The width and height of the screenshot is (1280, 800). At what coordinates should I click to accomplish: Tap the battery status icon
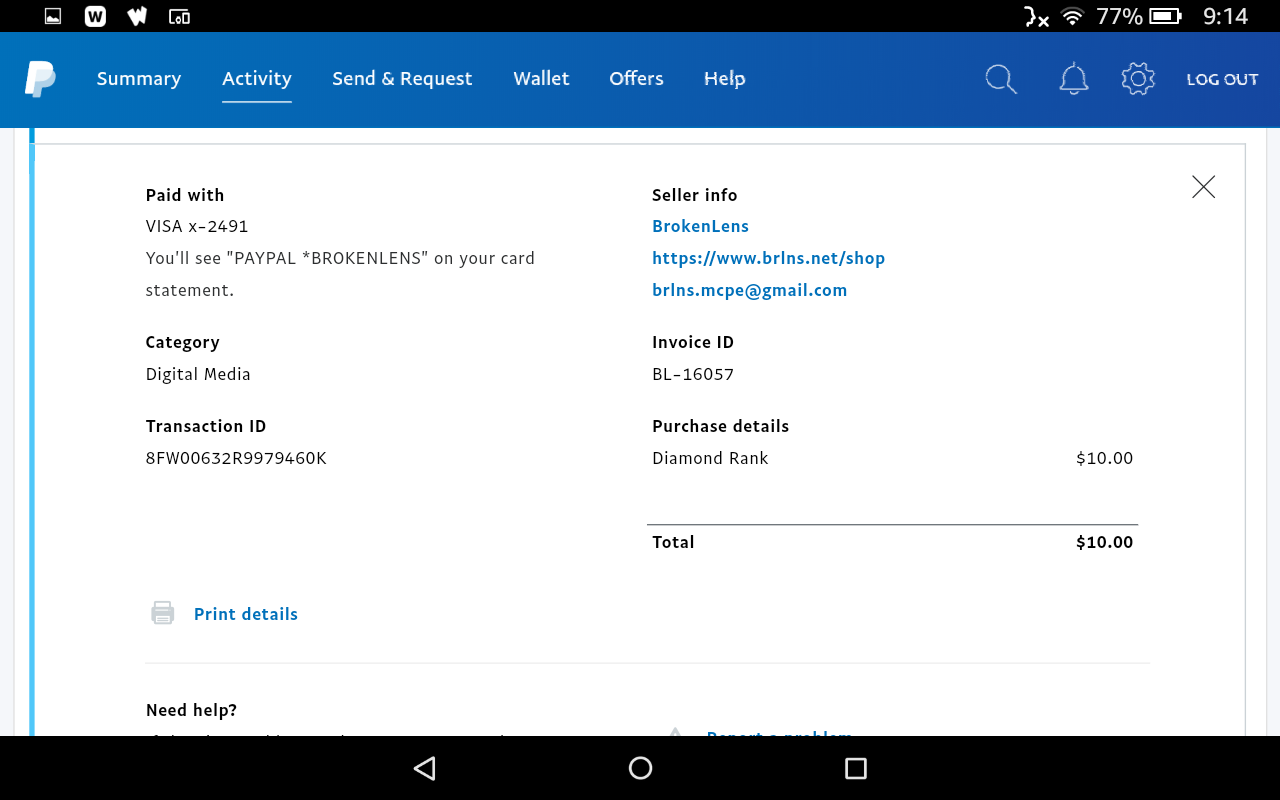tap(1165, 16)
